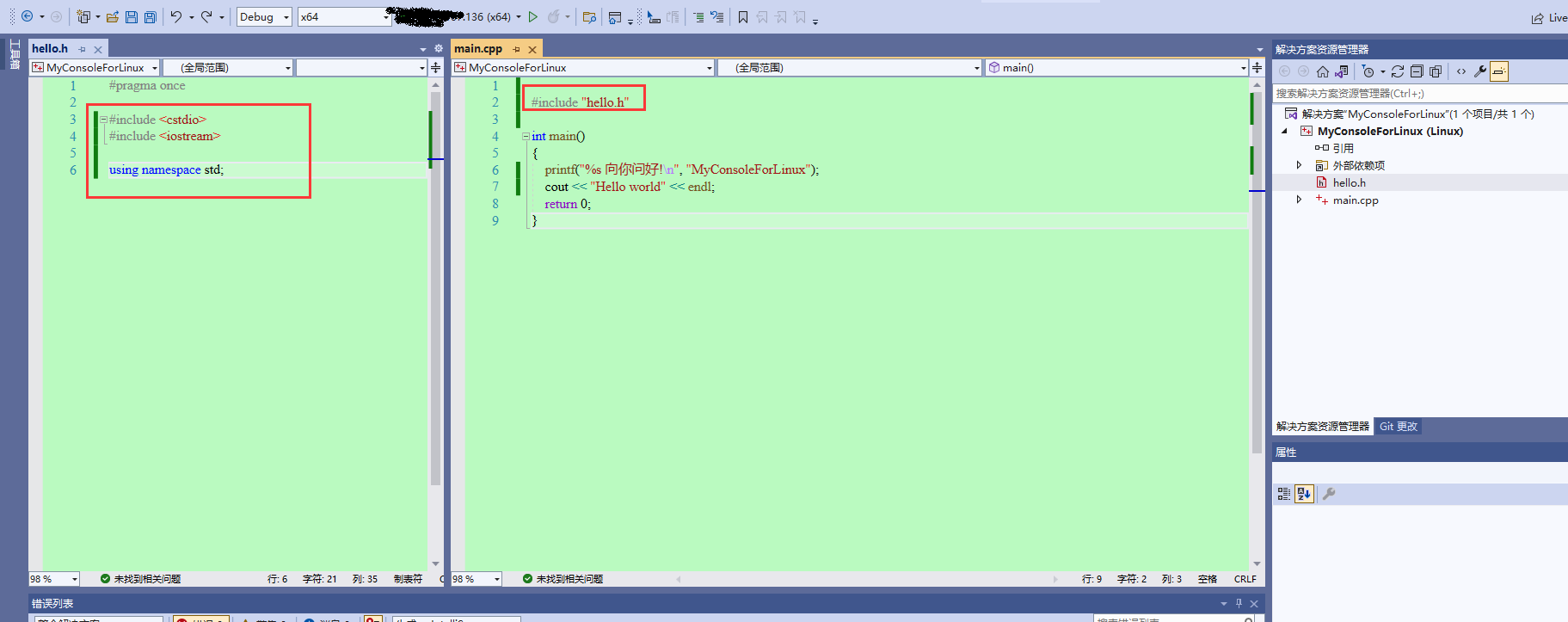Open Properties via the Solution Explorer wrench icon

(1480, 71)
